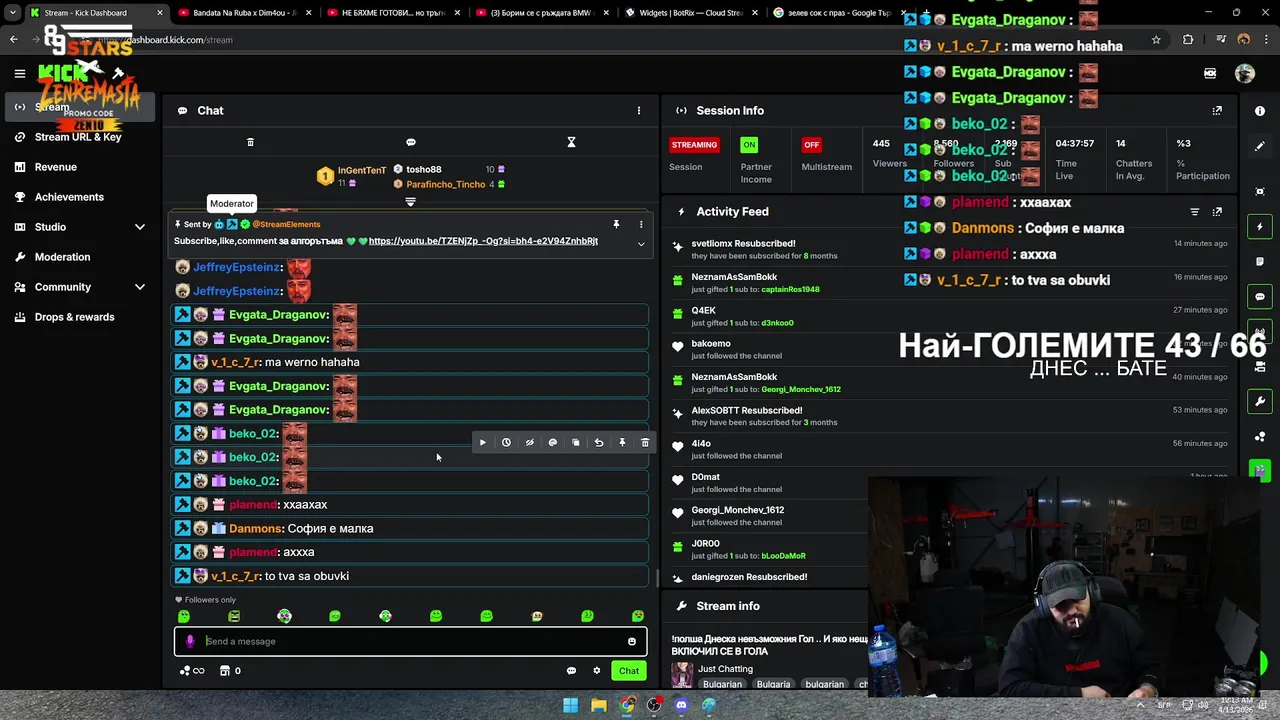Click the @StreamElements username
The height and width of the screenshot is (720, 1280).
(x=286, y=224)
